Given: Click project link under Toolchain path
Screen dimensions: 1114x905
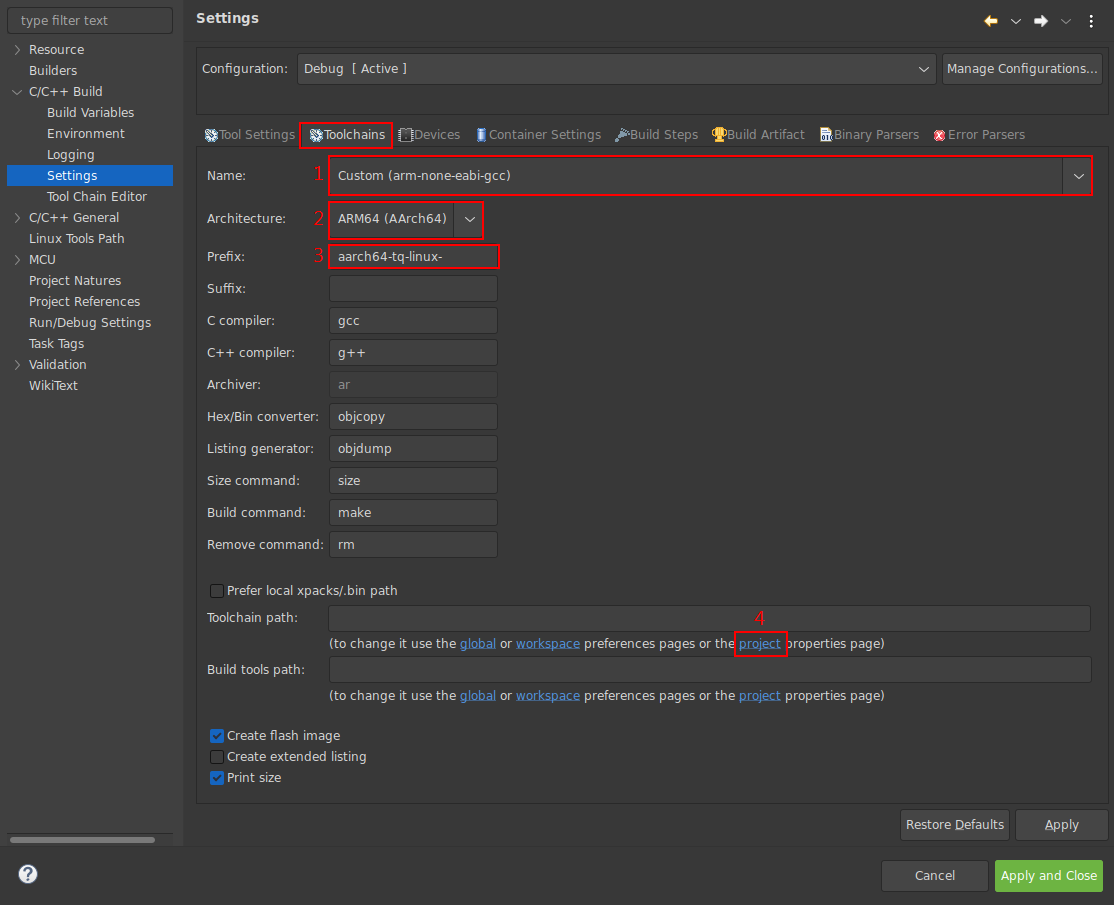Looking at the screenshot, I should tap(759, 644).
